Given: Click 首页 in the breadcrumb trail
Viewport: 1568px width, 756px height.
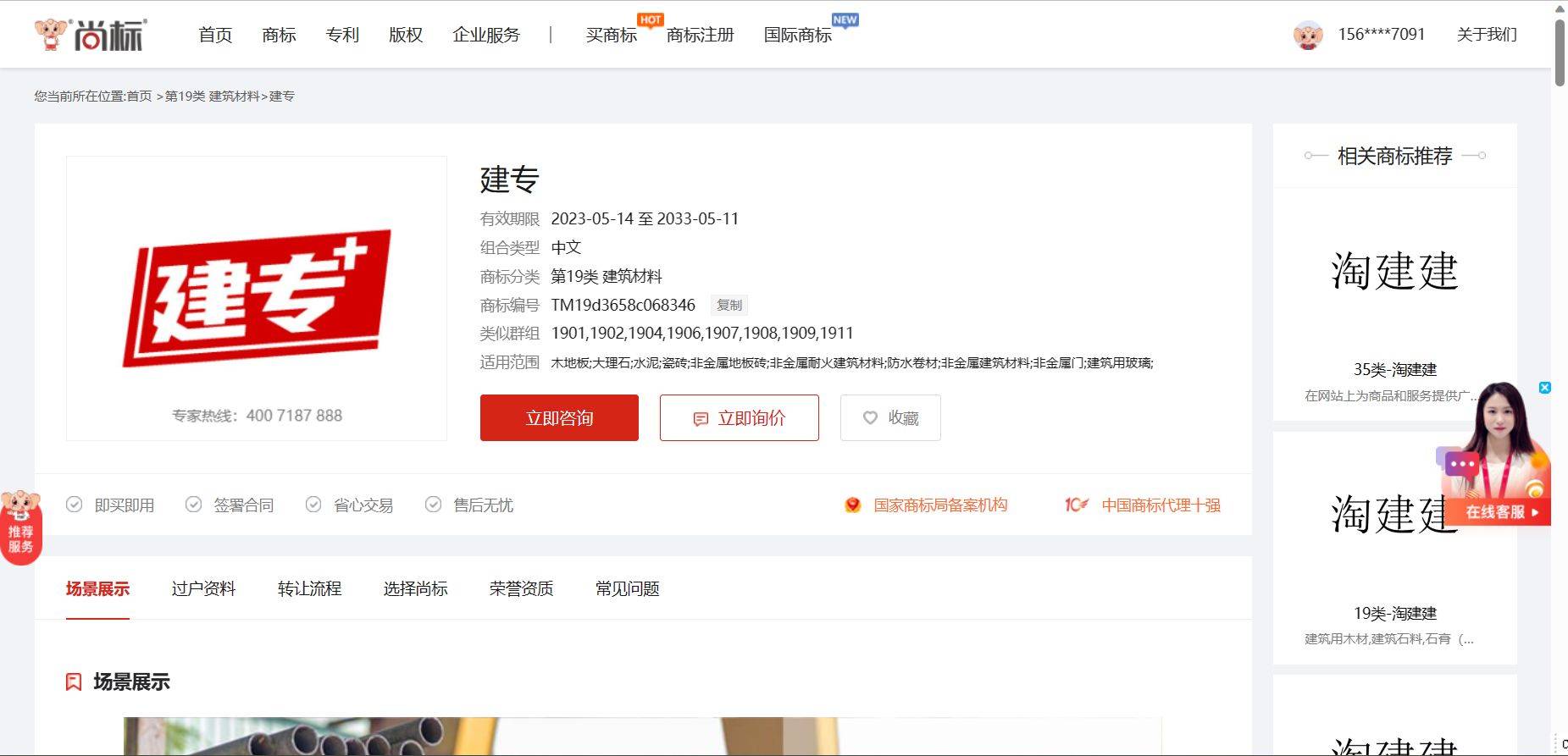Looking at the screenshot, I should [139, 97].
